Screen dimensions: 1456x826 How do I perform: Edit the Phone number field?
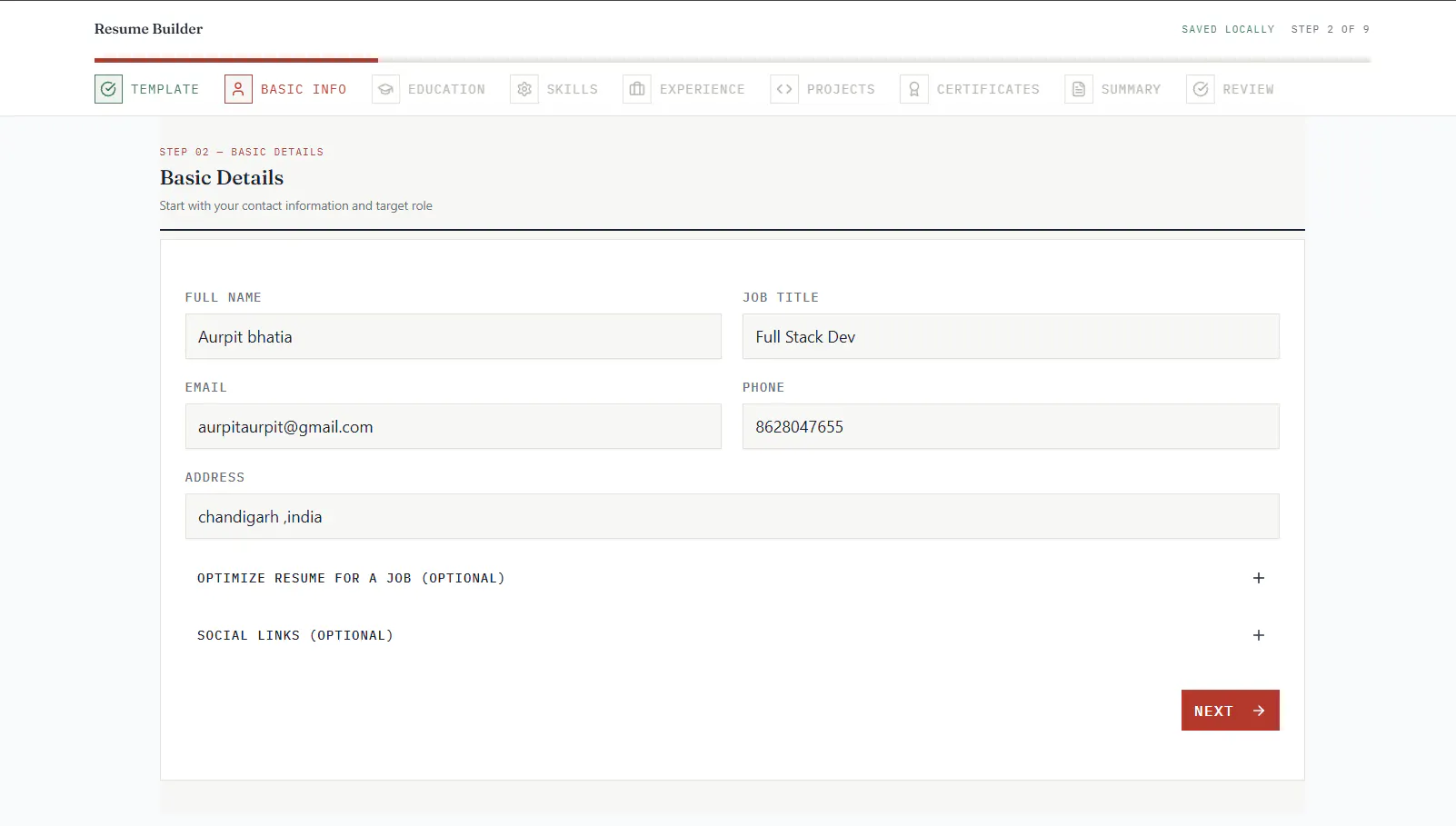click(x=1011, y=426)
